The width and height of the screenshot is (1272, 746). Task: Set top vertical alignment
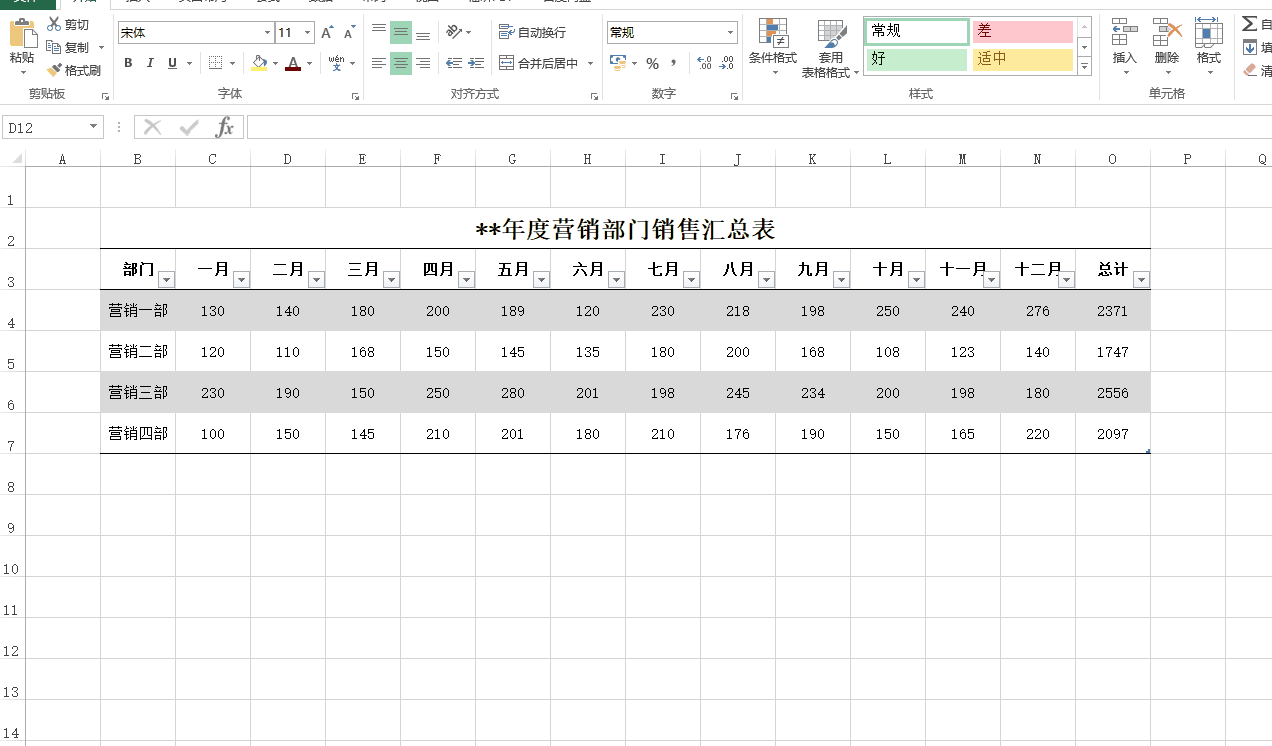pyautogui.click(x=379, y=32)
